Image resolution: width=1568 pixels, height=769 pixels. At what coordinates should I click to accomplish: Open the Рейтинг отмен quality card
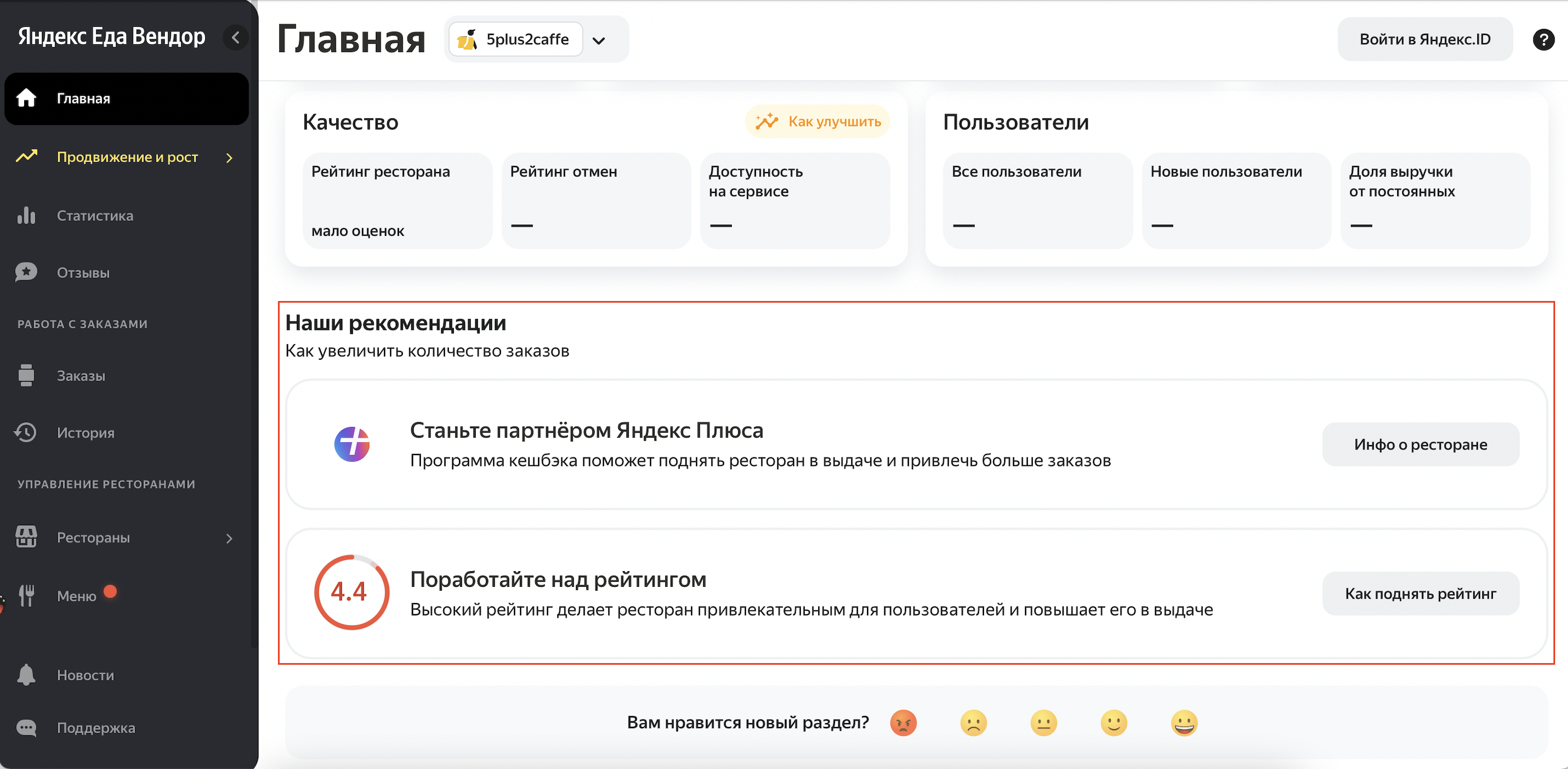596,200
